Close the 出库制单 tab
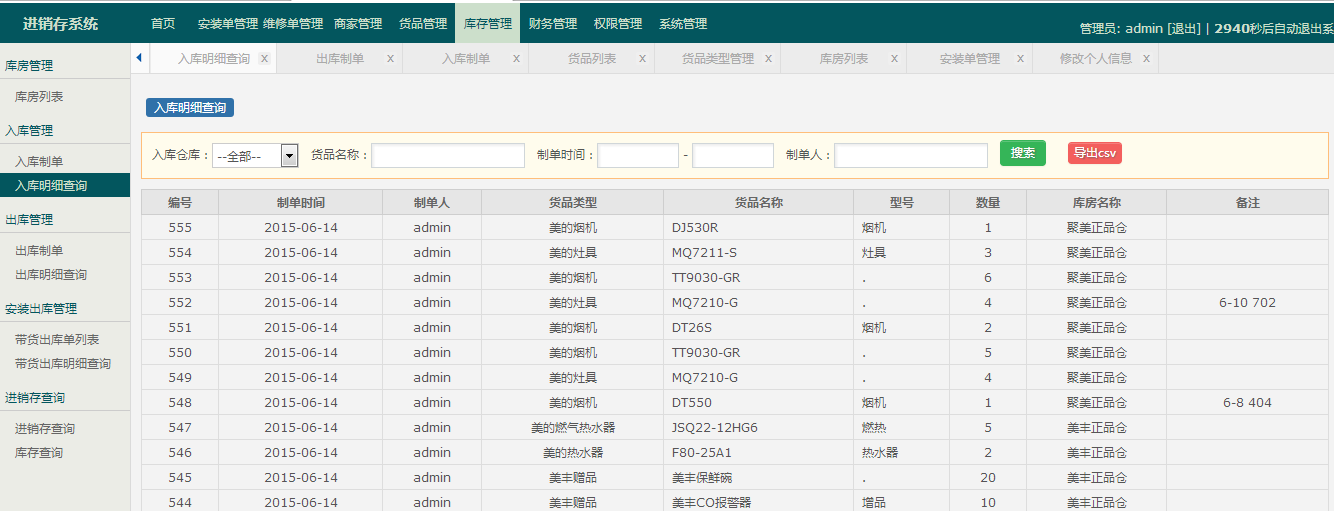Viewport: 1334px width, 511px height. [390, 59]
